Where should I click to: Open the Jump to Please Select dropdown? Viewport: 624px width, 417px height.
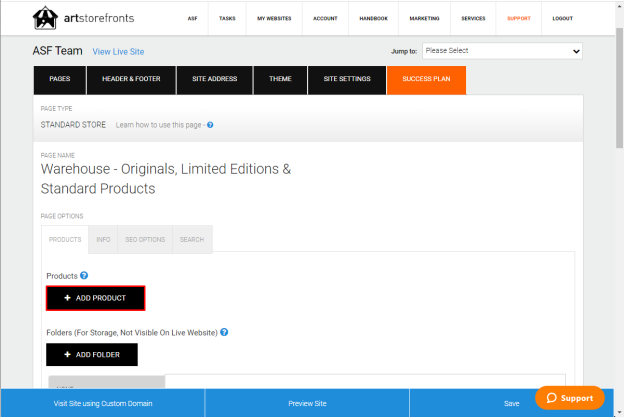(502, 51)
